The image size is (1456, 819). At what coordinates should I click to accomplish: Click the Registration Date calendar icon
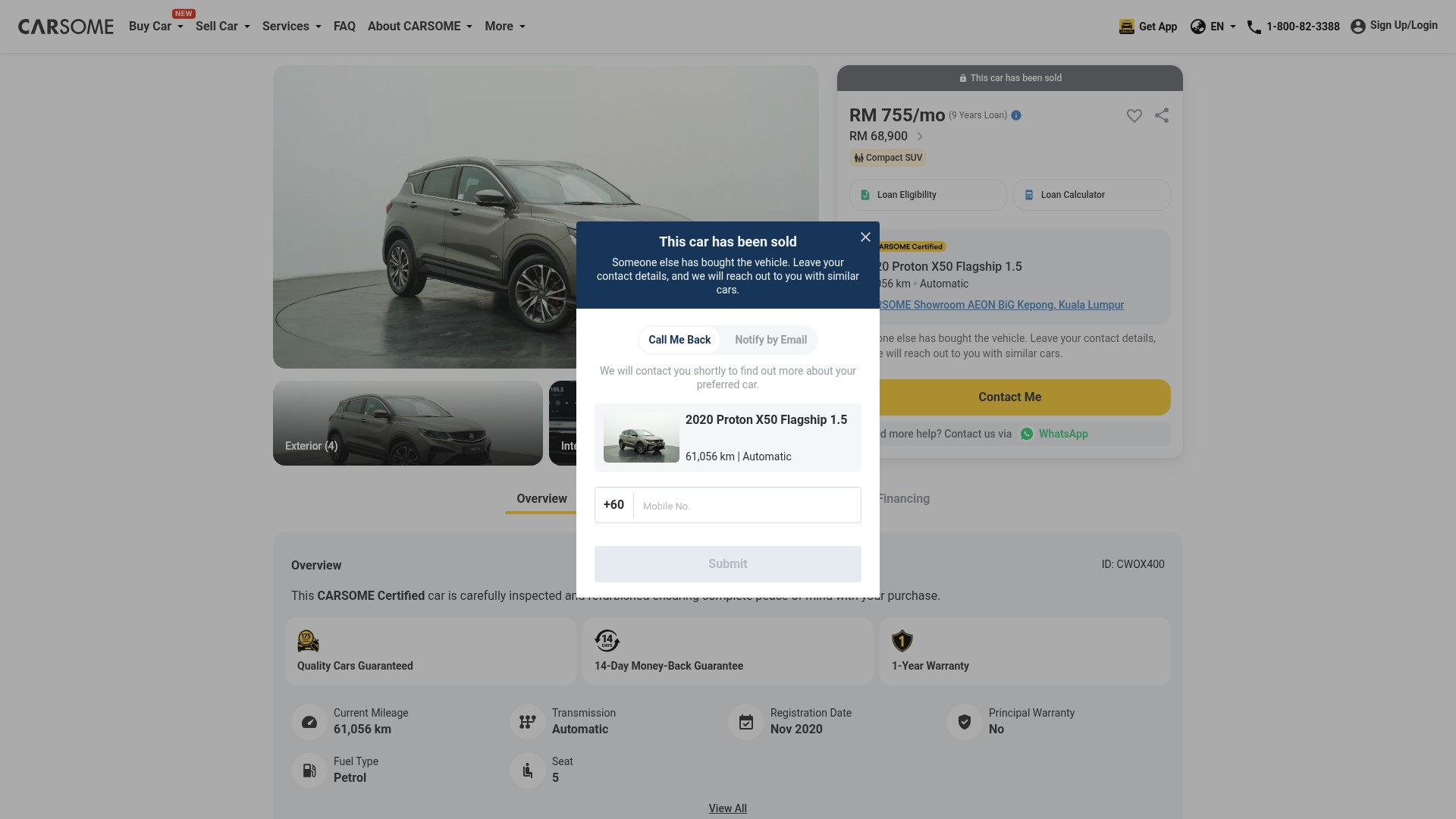click(746, 722)
